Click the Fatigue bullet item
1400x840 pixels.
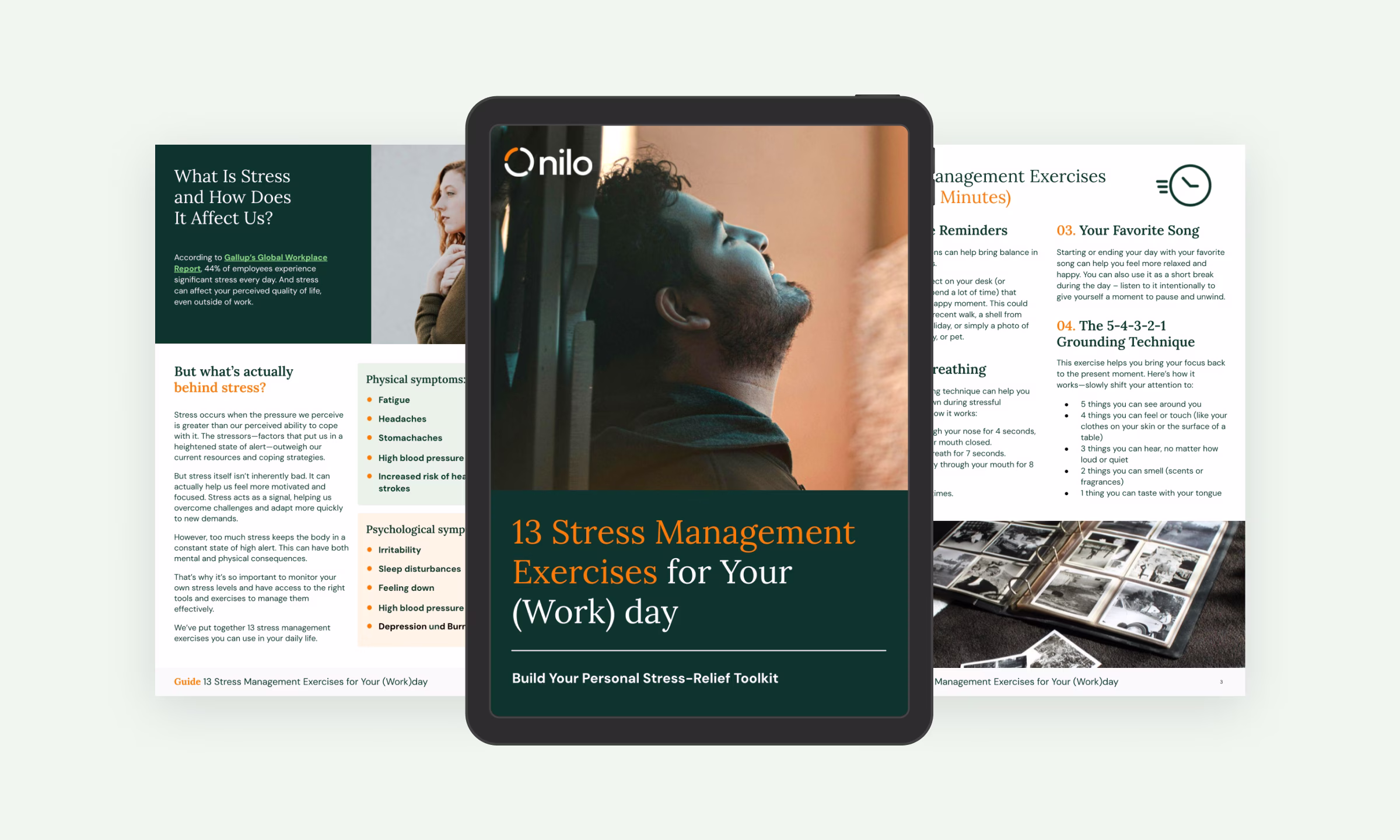[x=394, y=400]
